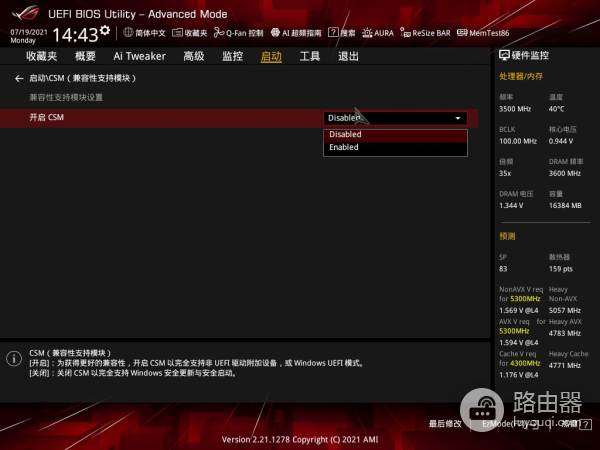
Task: Click the SP value 83
Action: tap(503, 269)
